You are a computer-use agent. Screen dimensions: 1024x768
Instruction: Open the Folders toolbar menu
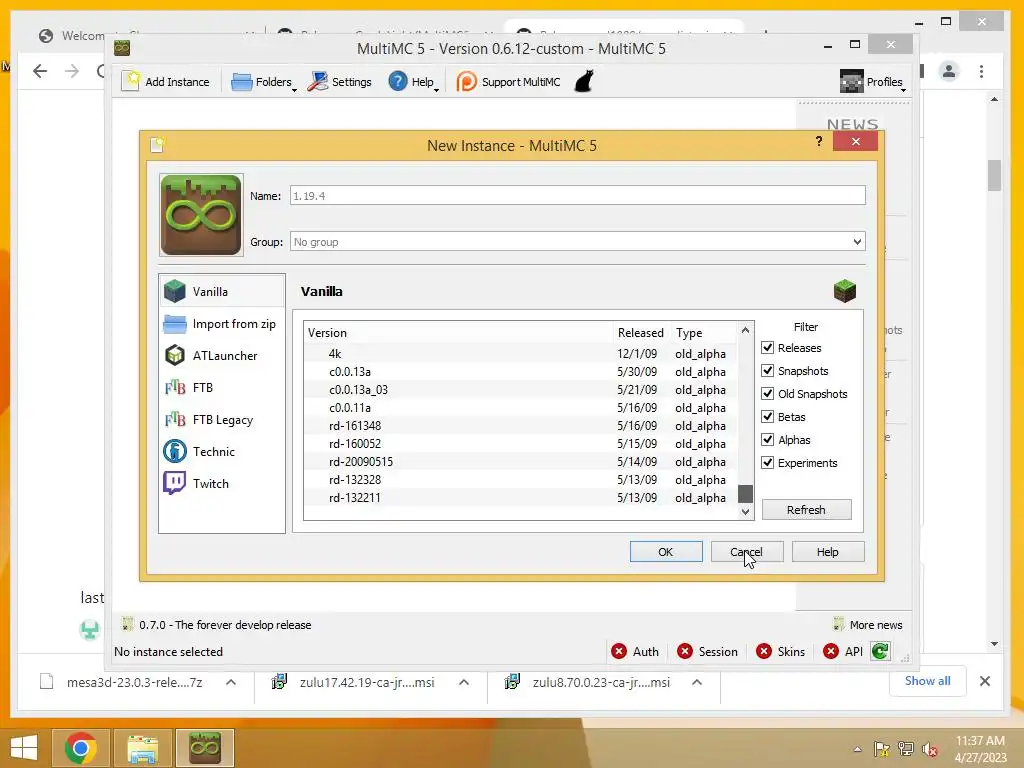(263, 82)
